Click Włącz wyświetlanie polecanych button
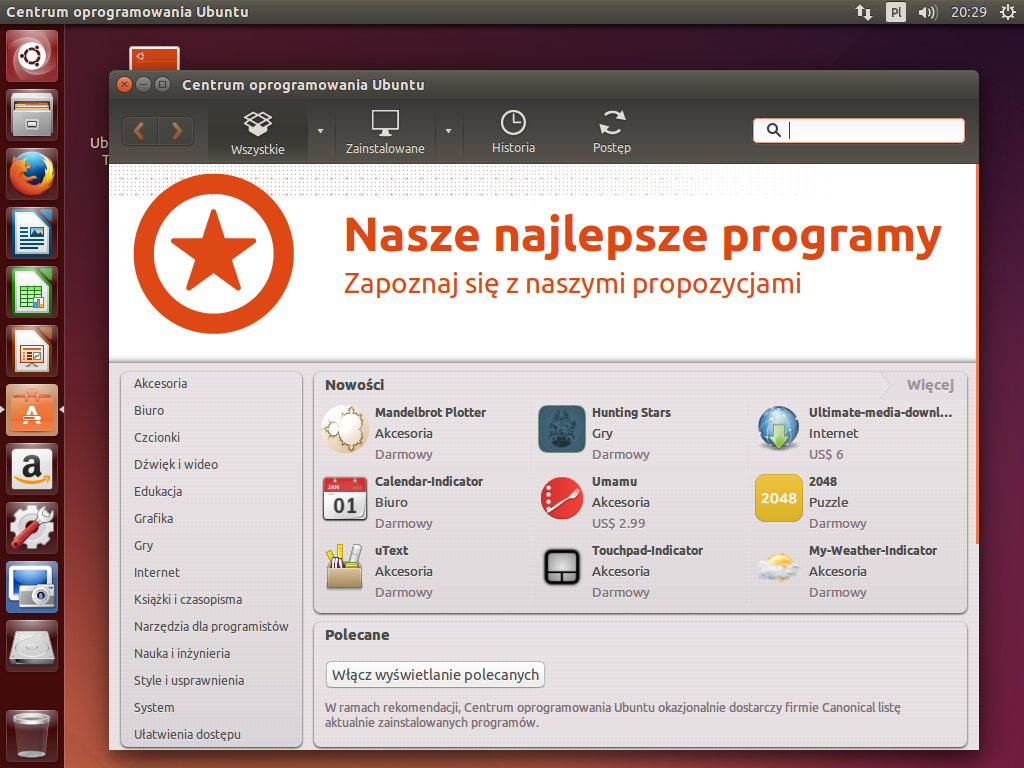This screenshot has width=1024, height=768. pyautogui.click(x=435, y=675)
